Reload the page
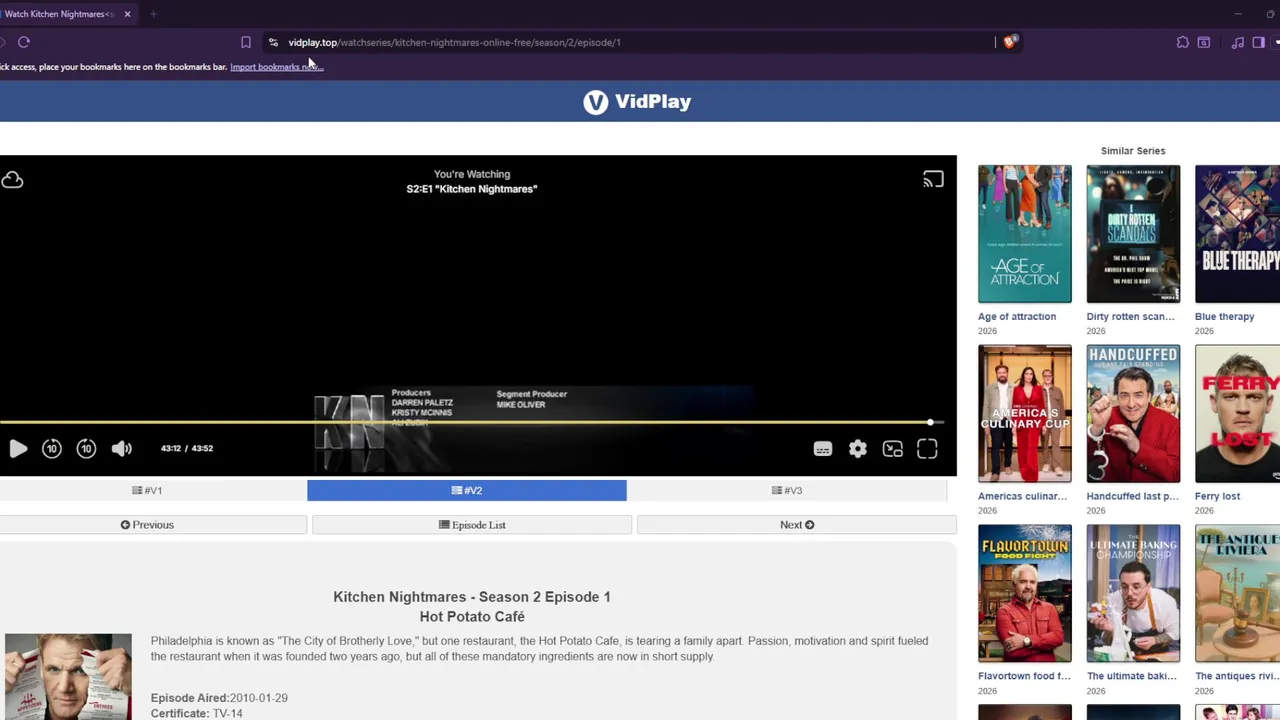This screenshot has height=720, width=1280. point(24,42)
